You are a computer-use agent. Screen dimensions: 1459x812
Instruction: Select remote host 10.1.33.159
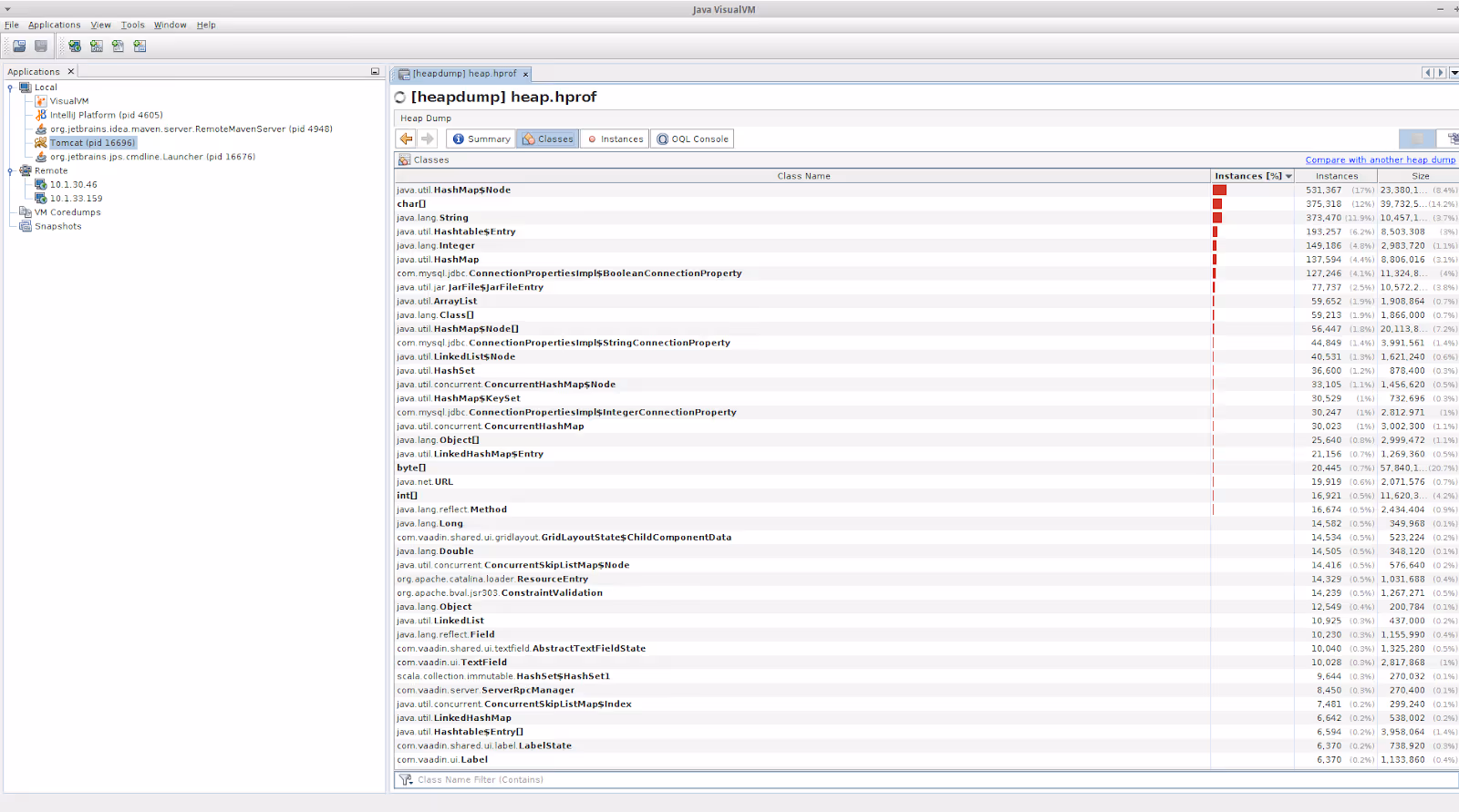[76, 198]
